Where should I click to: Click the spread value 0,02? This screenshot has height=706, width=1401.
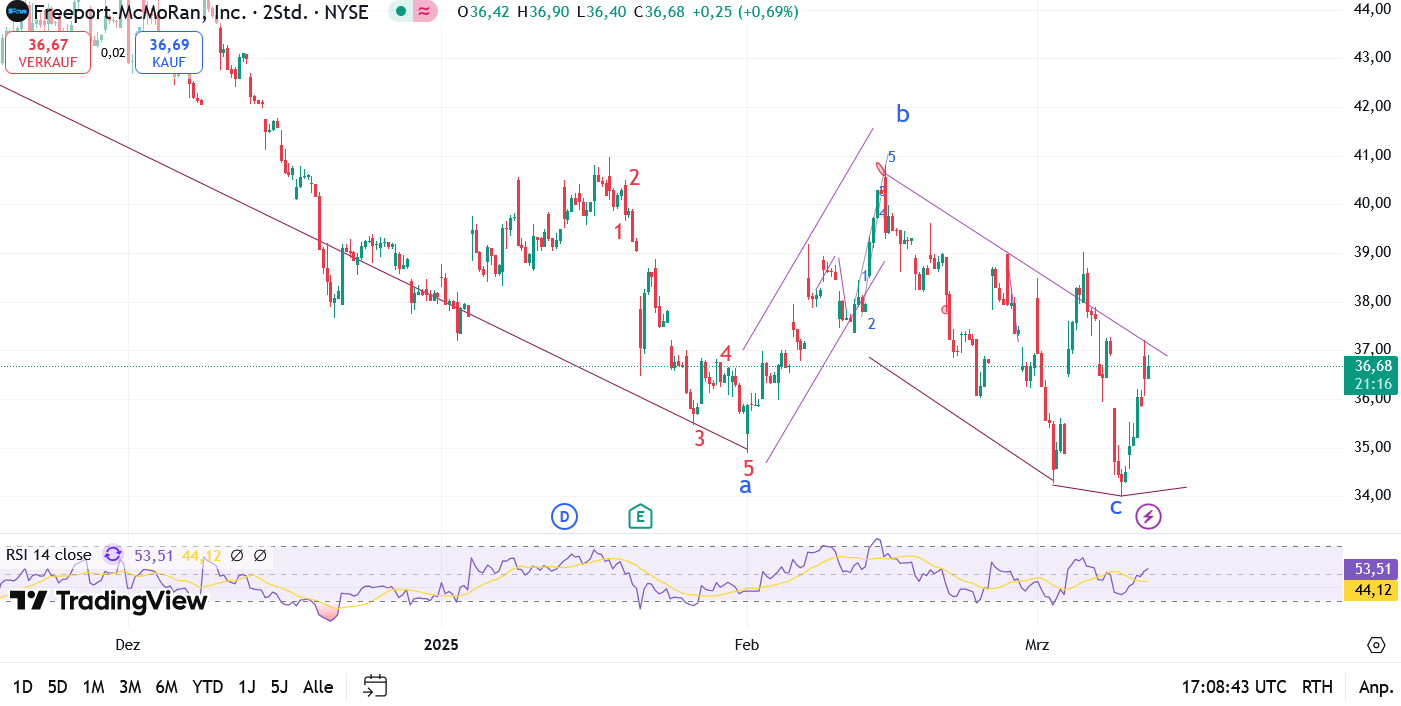[x=113, y=53]
